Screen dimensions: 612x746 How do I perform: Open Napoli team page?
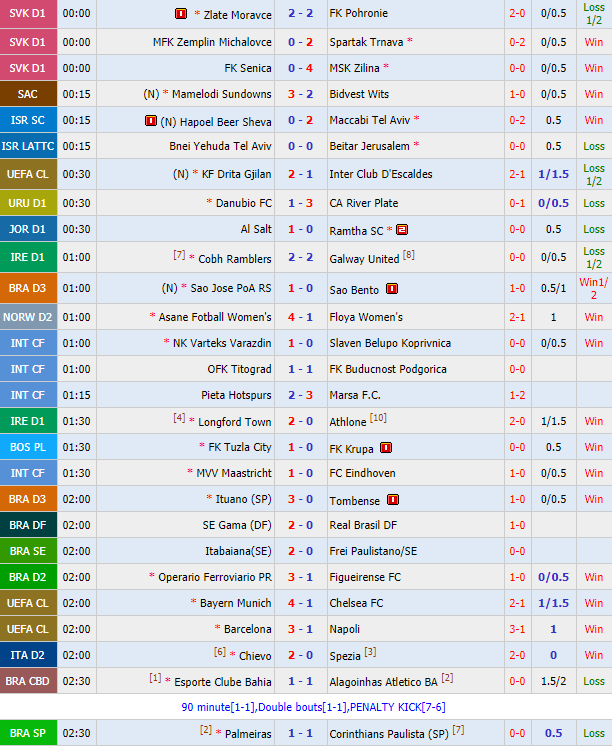[345, 629]
